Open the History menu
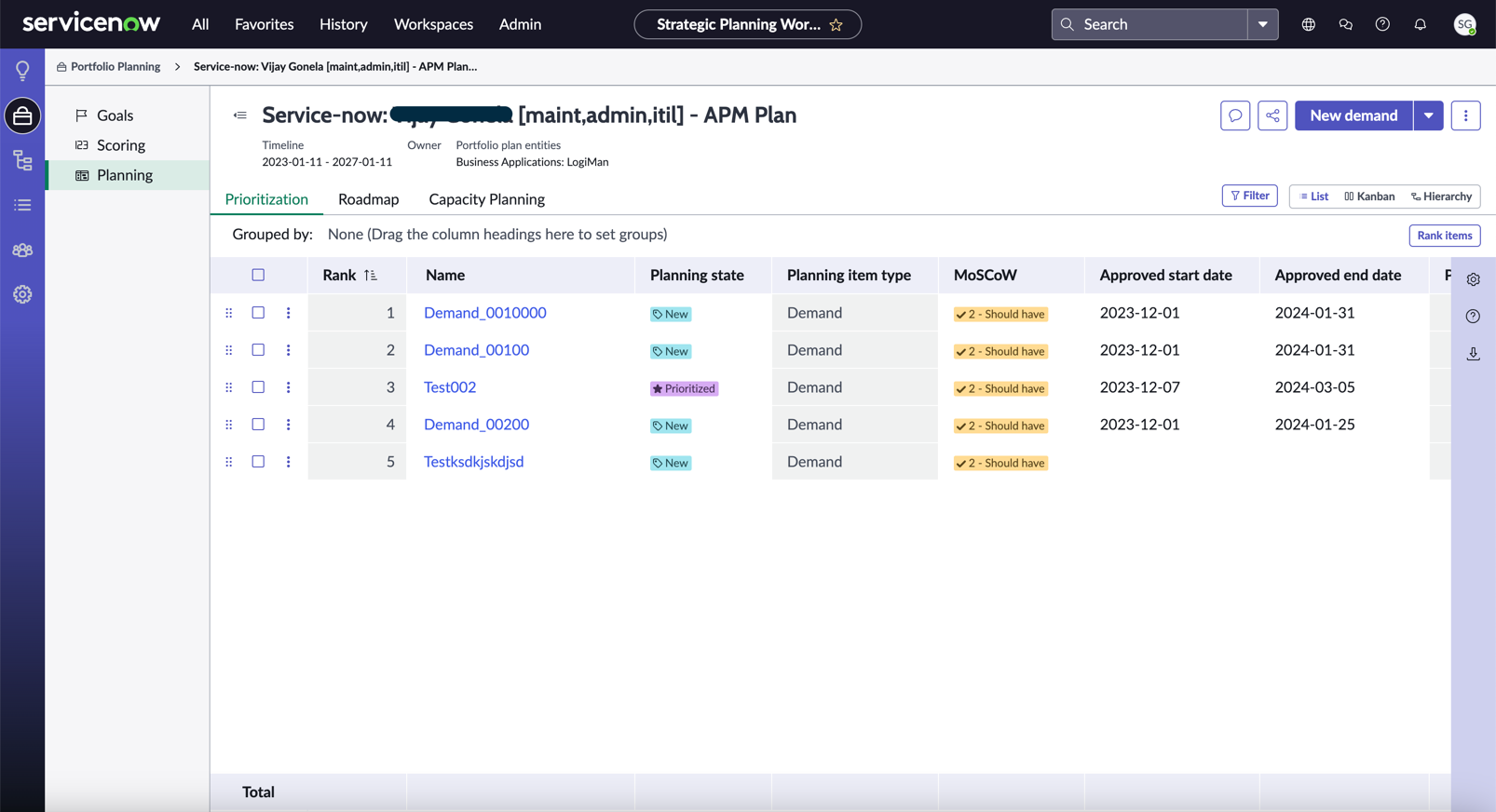 344,24
